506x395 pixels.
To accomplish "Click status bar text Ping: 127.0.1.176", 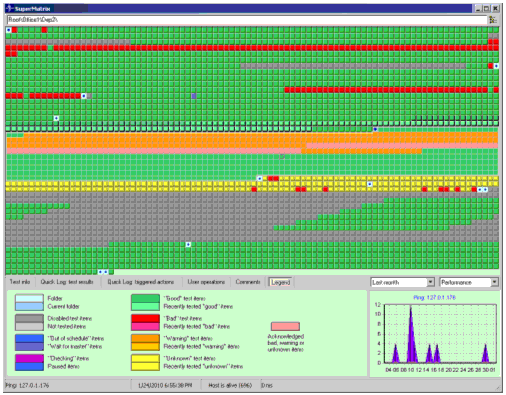I will click(27, 386).
